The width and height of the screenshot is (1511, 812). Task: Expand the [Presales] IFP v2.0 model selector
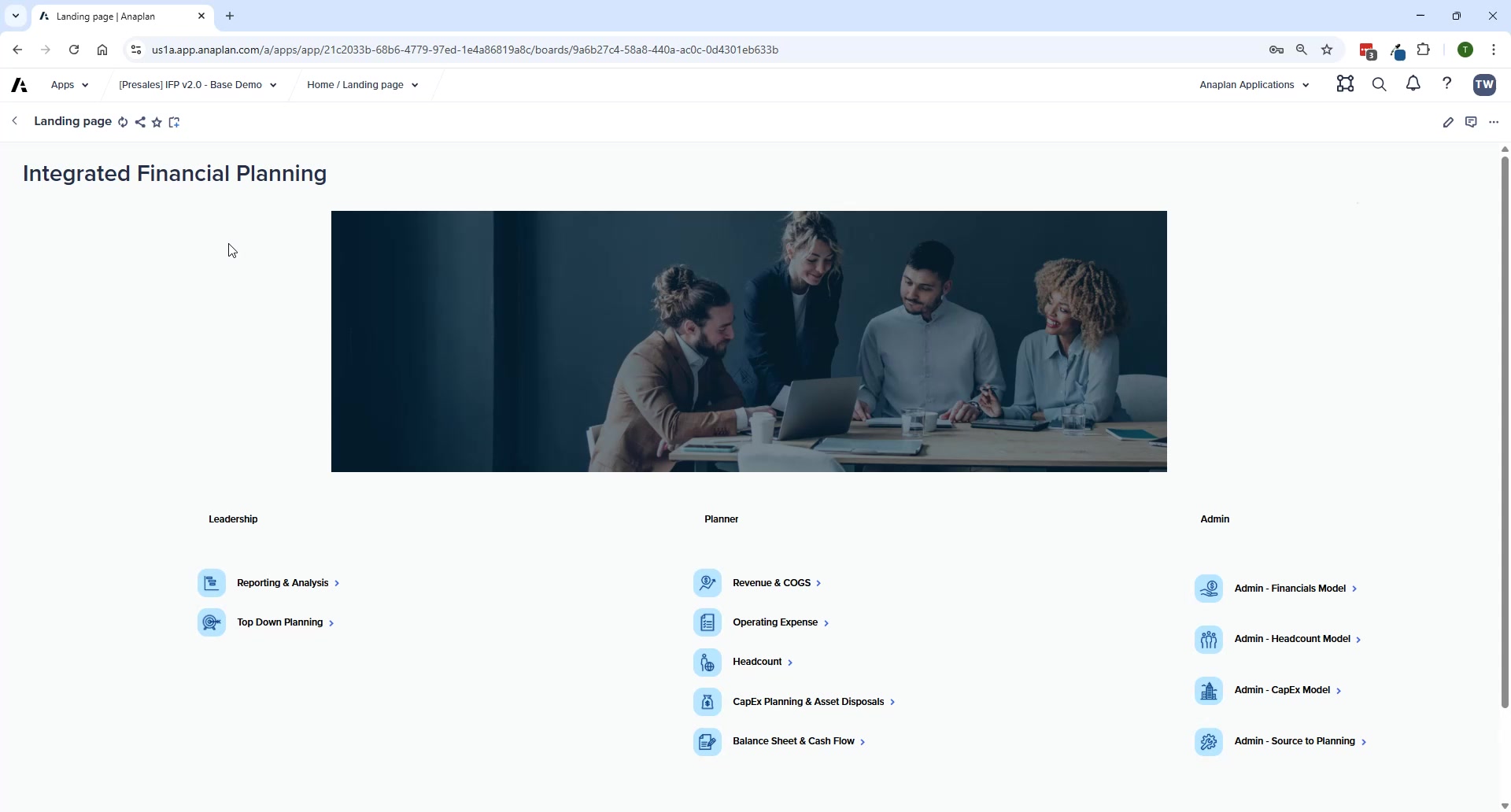(x=197, y=85)
